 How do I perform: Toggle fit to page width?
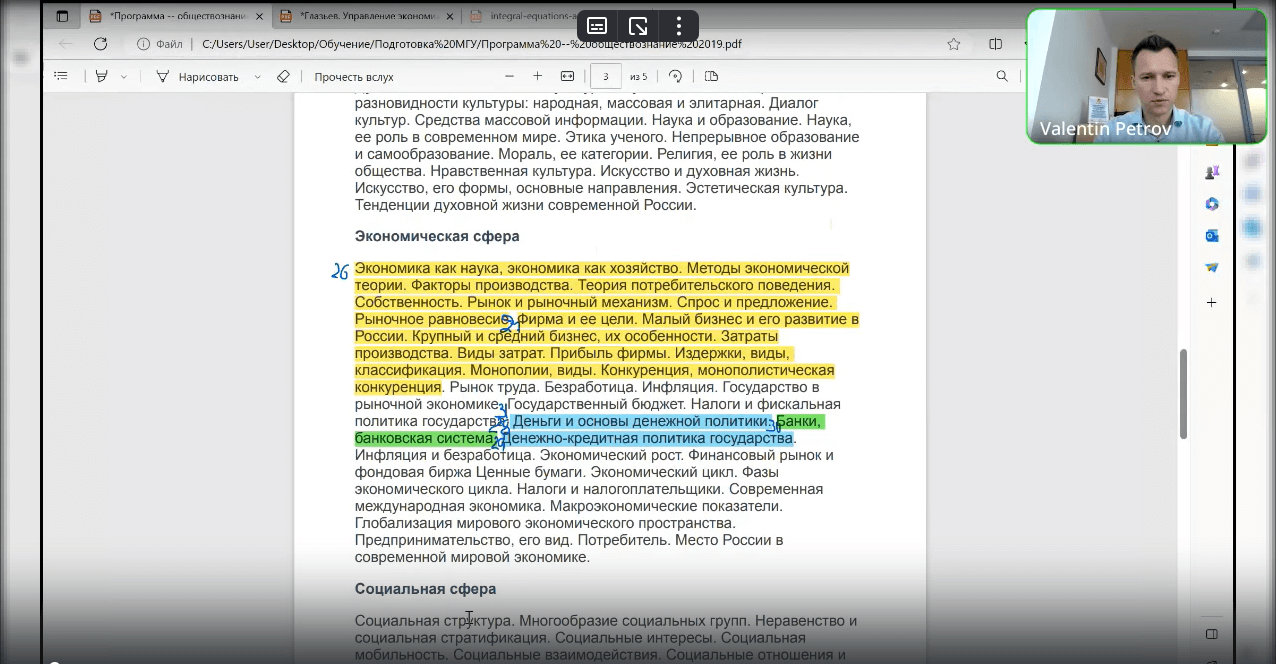pyautogui.click(x=567, y=76)
